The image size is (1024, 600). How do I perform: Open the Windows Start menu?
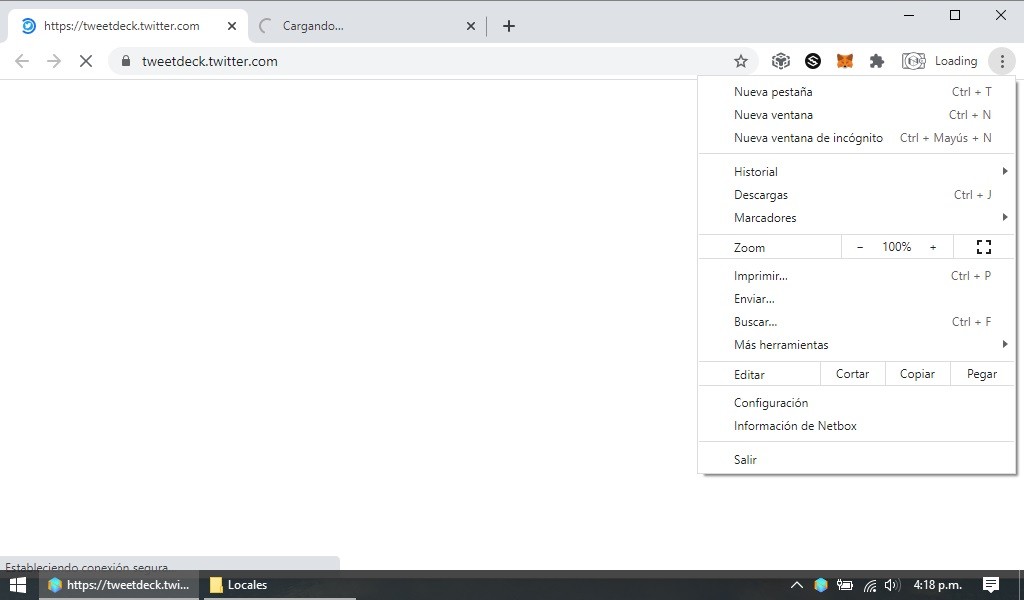point(18,585)
